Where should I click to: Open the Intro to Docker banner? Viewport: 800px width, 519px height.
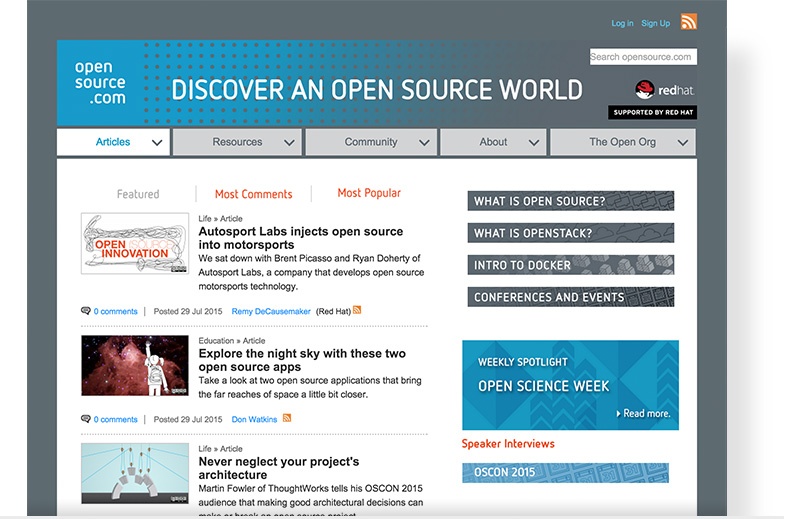pyautogui.click(x=570, y=265)
